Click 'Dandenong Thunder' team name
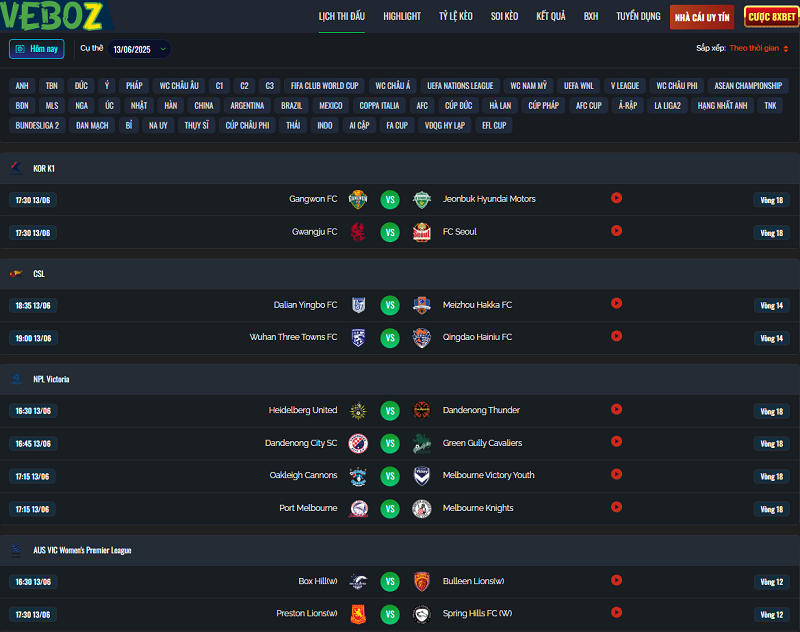Viewport: 800px width, 632px height. [481, 410]
